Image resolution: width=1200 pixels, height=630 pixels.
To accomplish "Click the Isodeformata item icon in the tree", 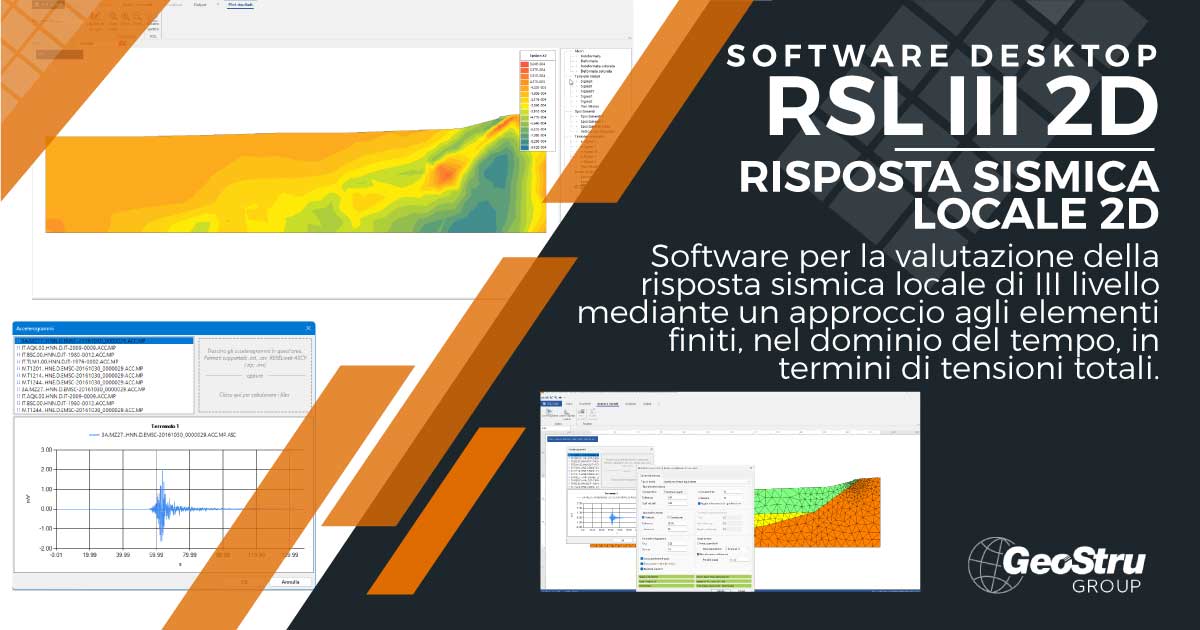I will 578,56.
